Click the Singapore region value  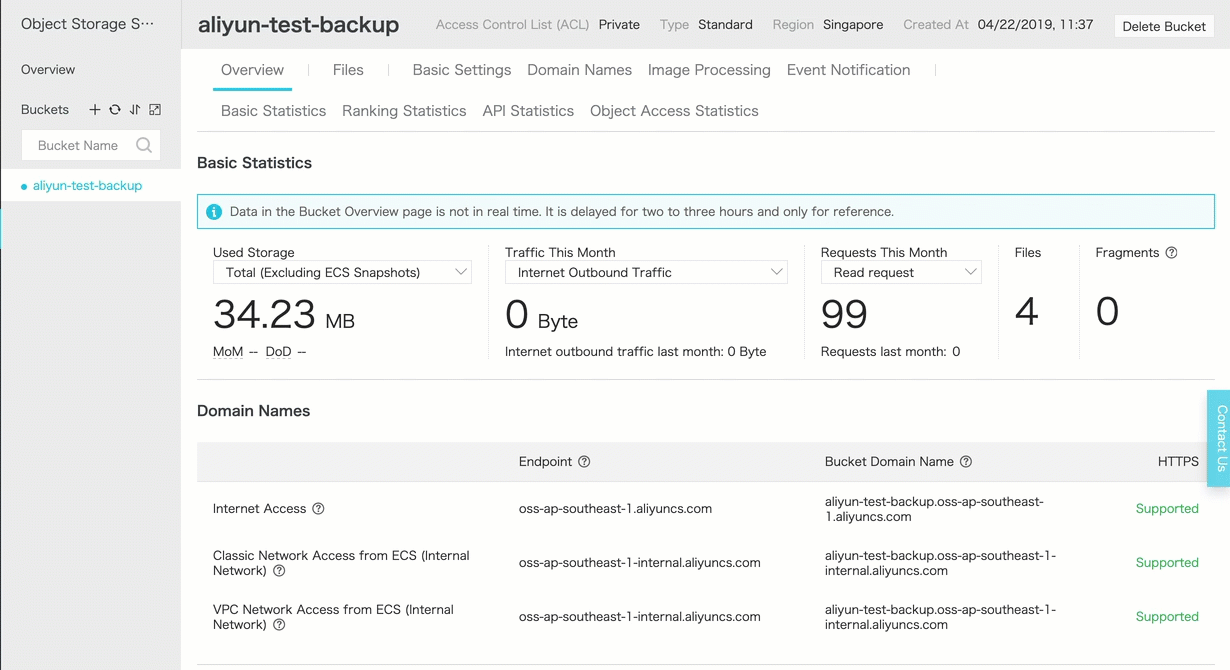pos(853,25)
